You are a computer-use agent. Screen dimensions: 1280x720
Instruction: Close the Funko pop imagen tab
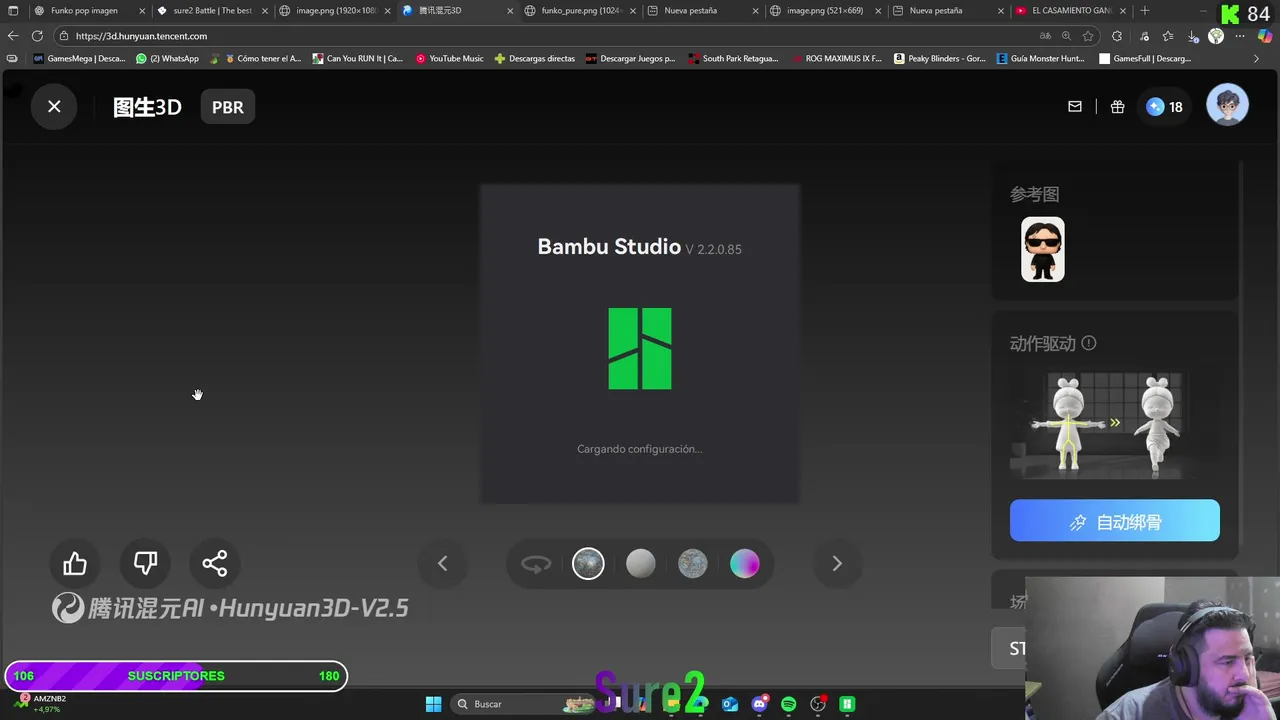pos(142,11)
